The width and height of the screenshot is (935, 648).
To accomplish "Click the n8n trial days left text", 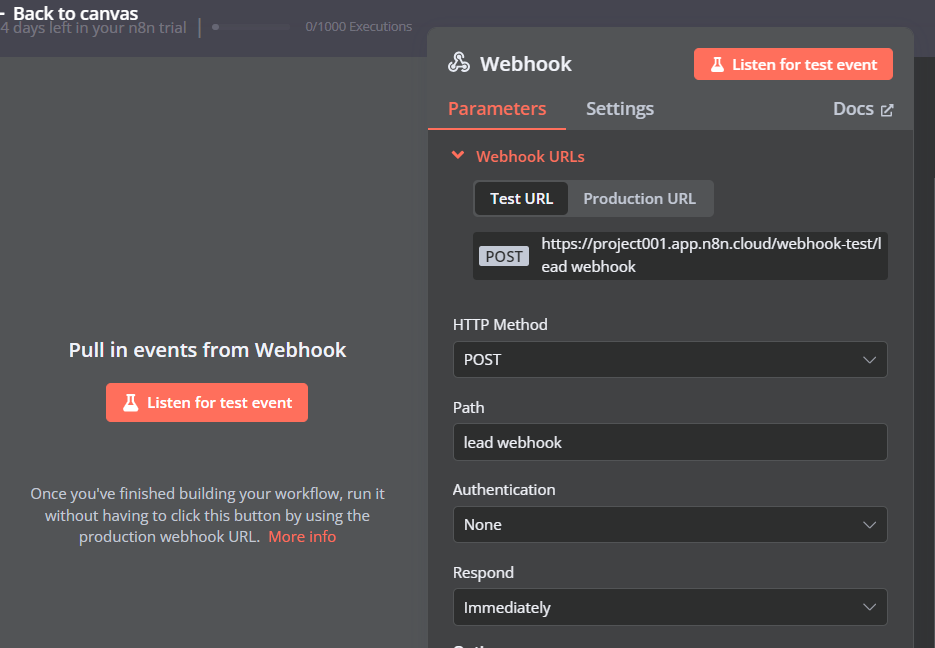I will (x=93, y=28).
